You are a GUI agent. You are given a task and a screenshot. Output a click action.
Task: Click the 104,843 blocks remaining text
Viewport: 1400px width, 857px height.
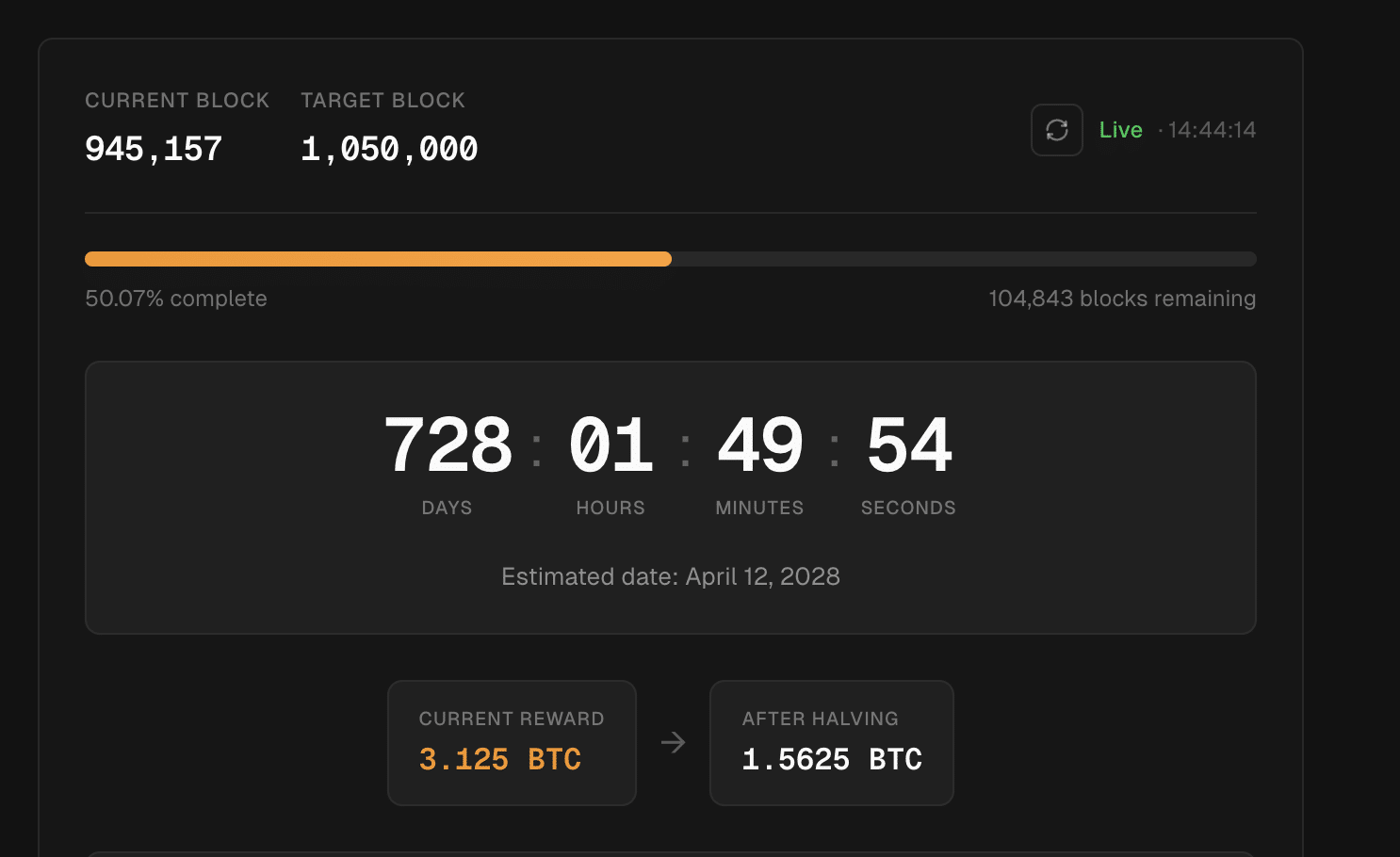pyautogui.click(x=1121, y=299)
